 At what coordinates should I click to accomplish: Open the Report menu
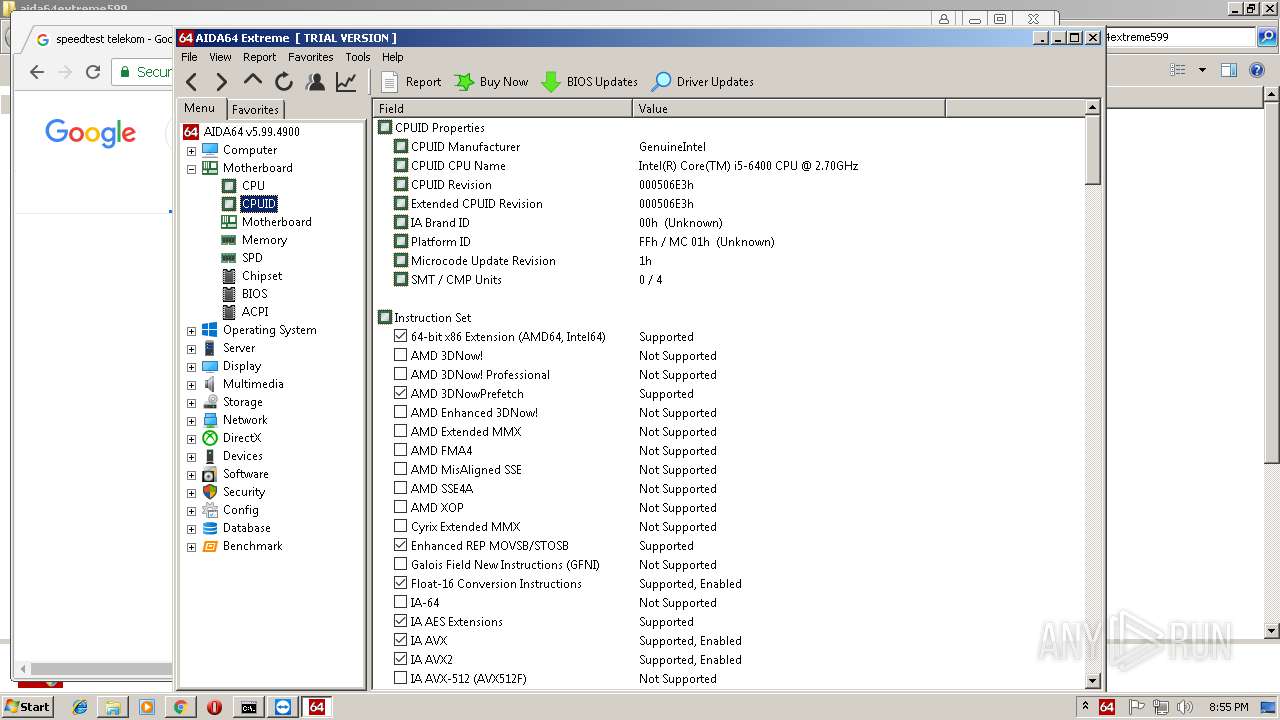(x=259, y=57)
